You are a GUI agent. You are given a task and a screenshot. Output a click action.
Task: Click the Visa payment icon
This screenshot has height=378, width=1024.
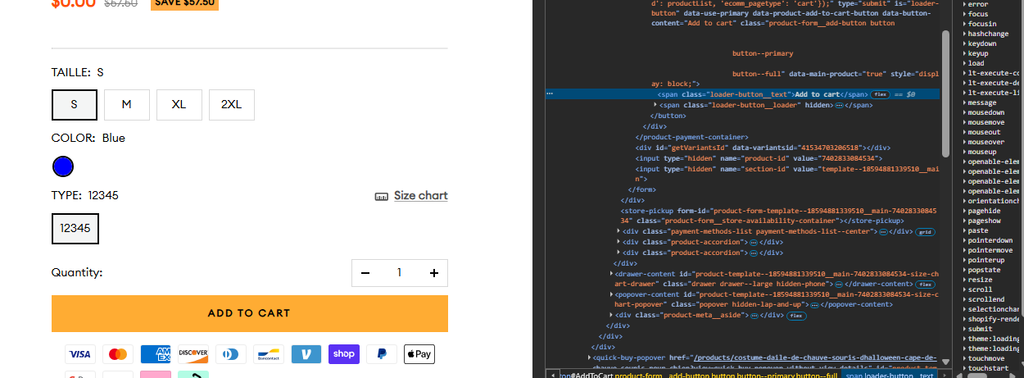click(x=80, y=354)
